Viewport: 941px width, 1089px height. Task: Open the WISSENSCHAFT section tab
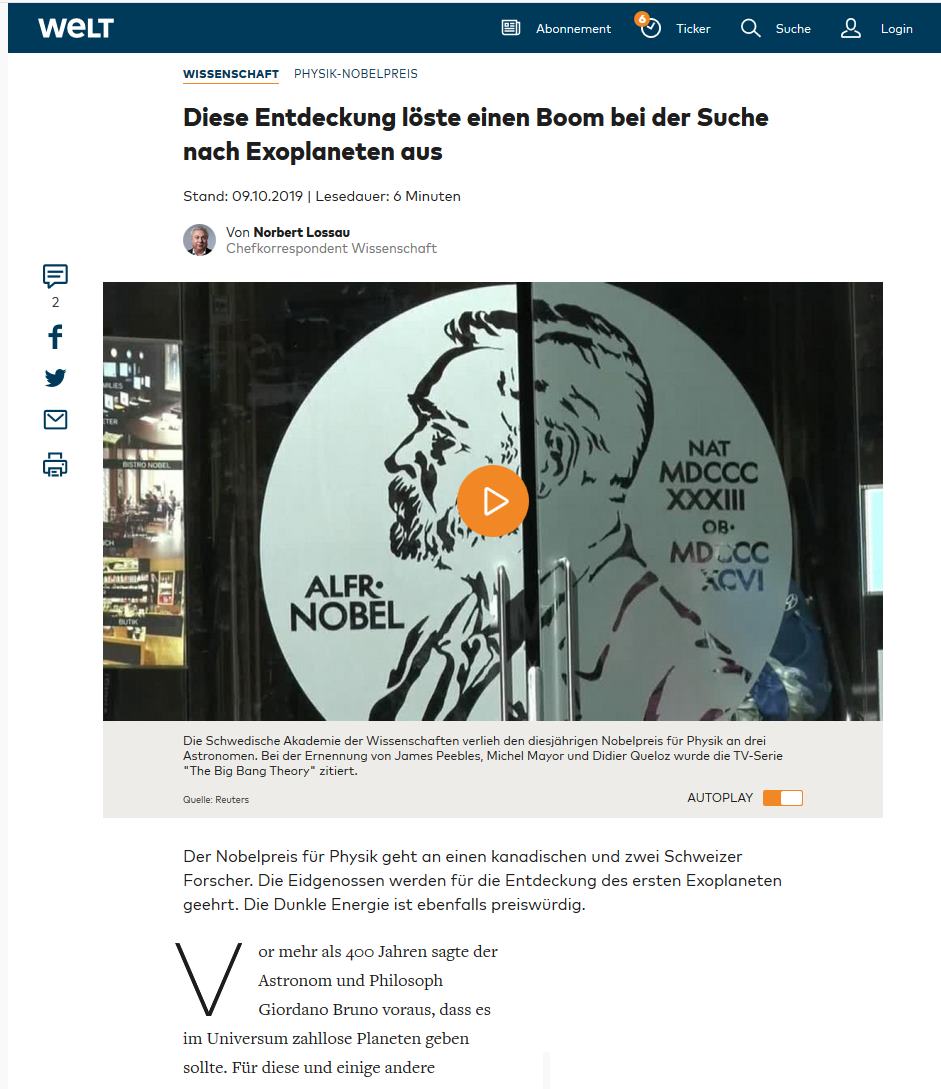(231, 74)
